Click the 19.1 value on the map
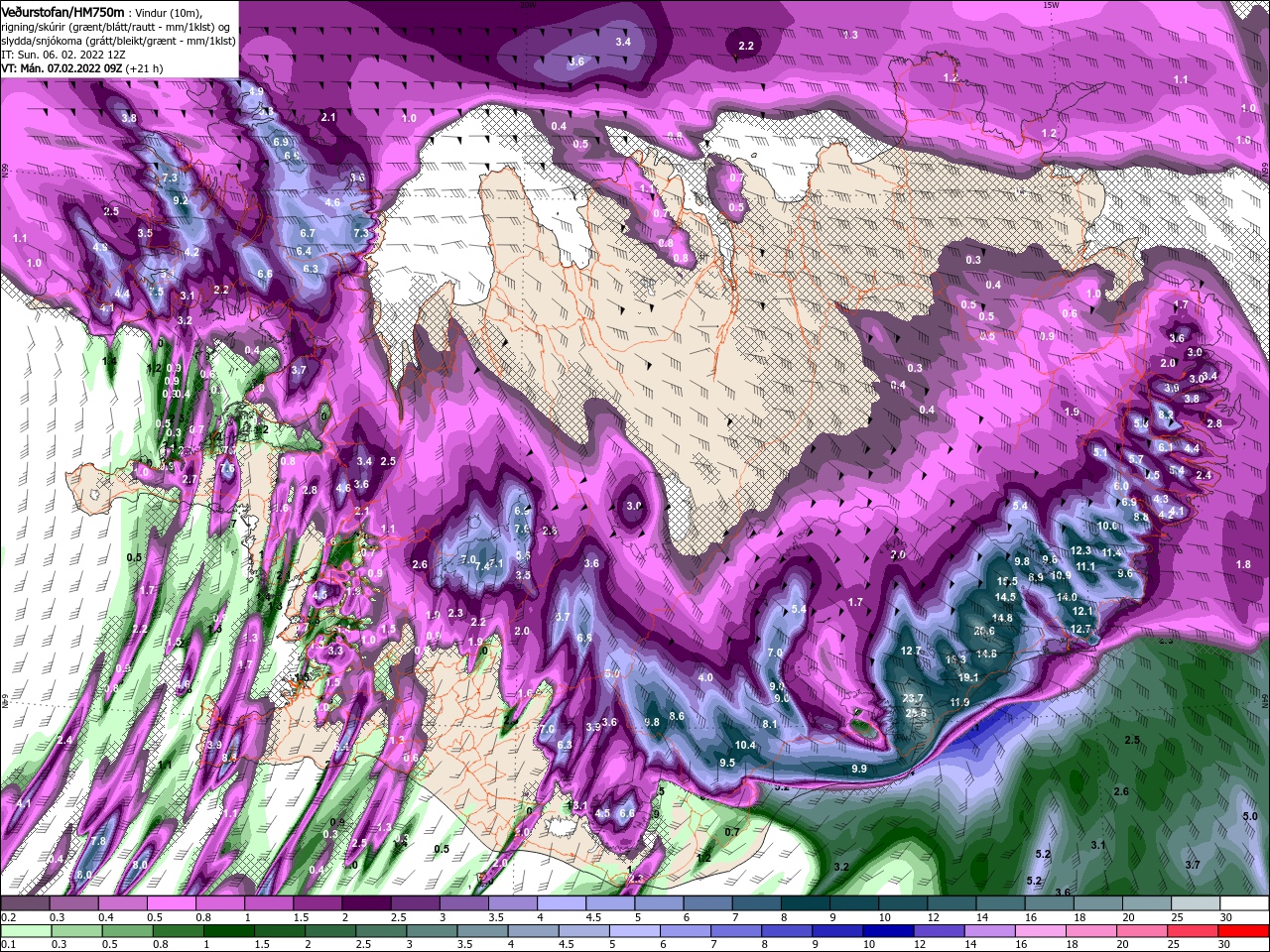Image resolution: width=1270 pixels, height=952 pixels. tap(968, 678)
